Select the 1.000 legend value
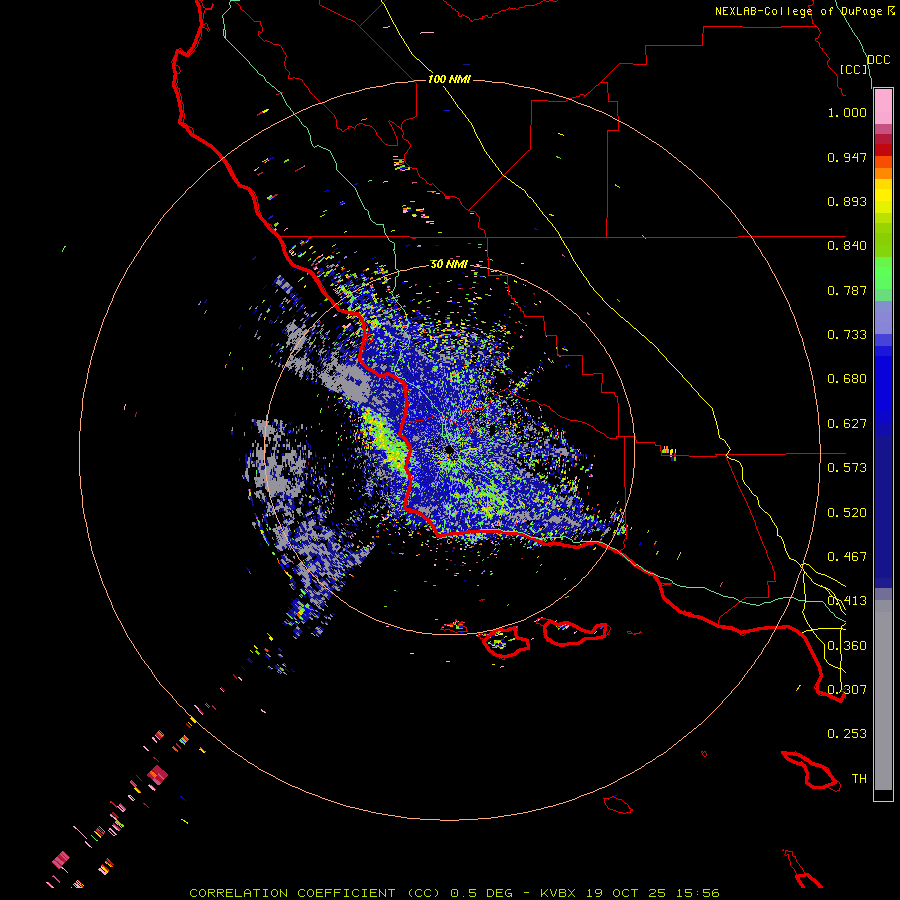Viewport: 900px width, 900px height. tap(847, 112)
